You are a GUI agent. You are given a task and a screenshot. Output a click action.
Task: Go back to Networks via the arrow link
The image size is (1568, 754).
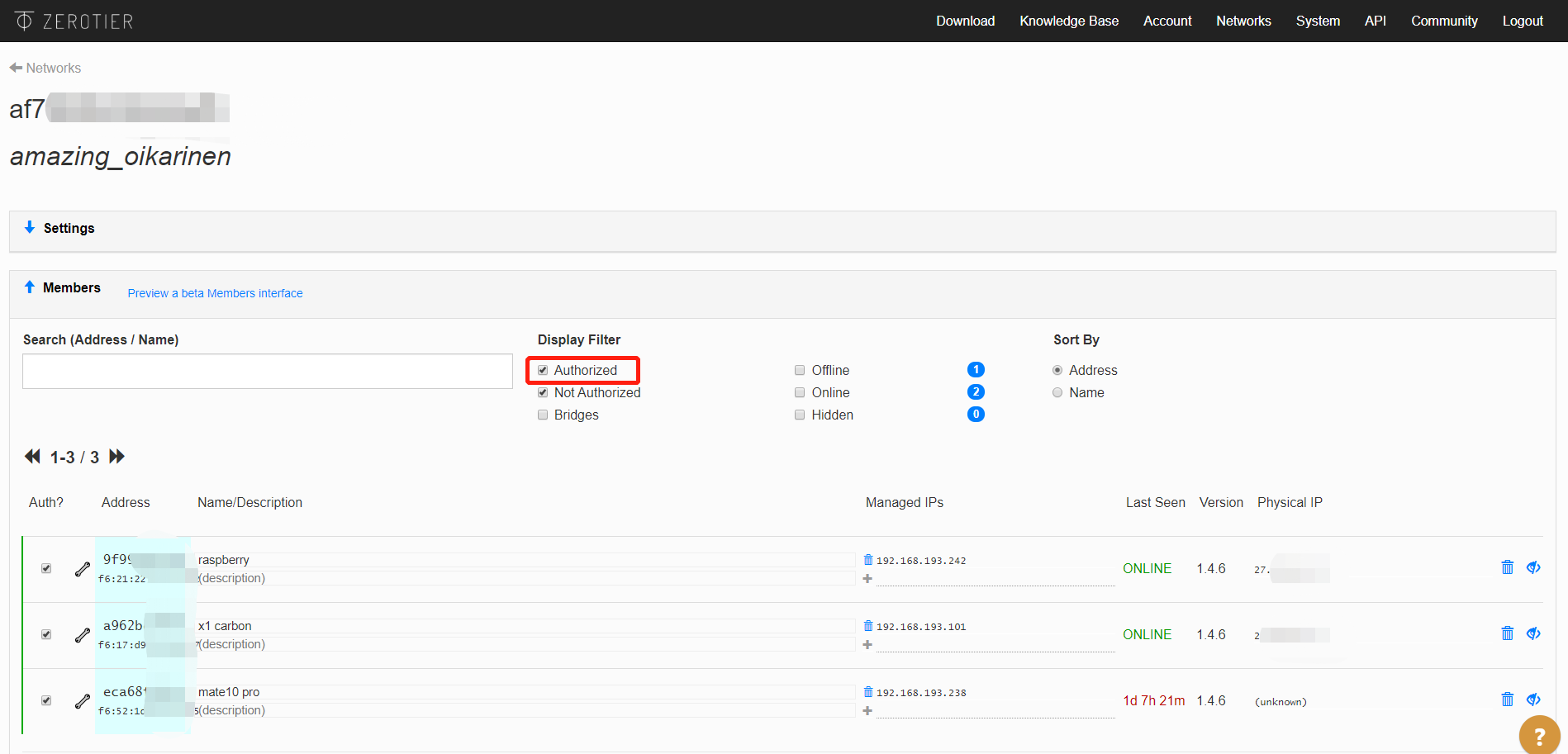pyautogui.click(x=45, y=68)
